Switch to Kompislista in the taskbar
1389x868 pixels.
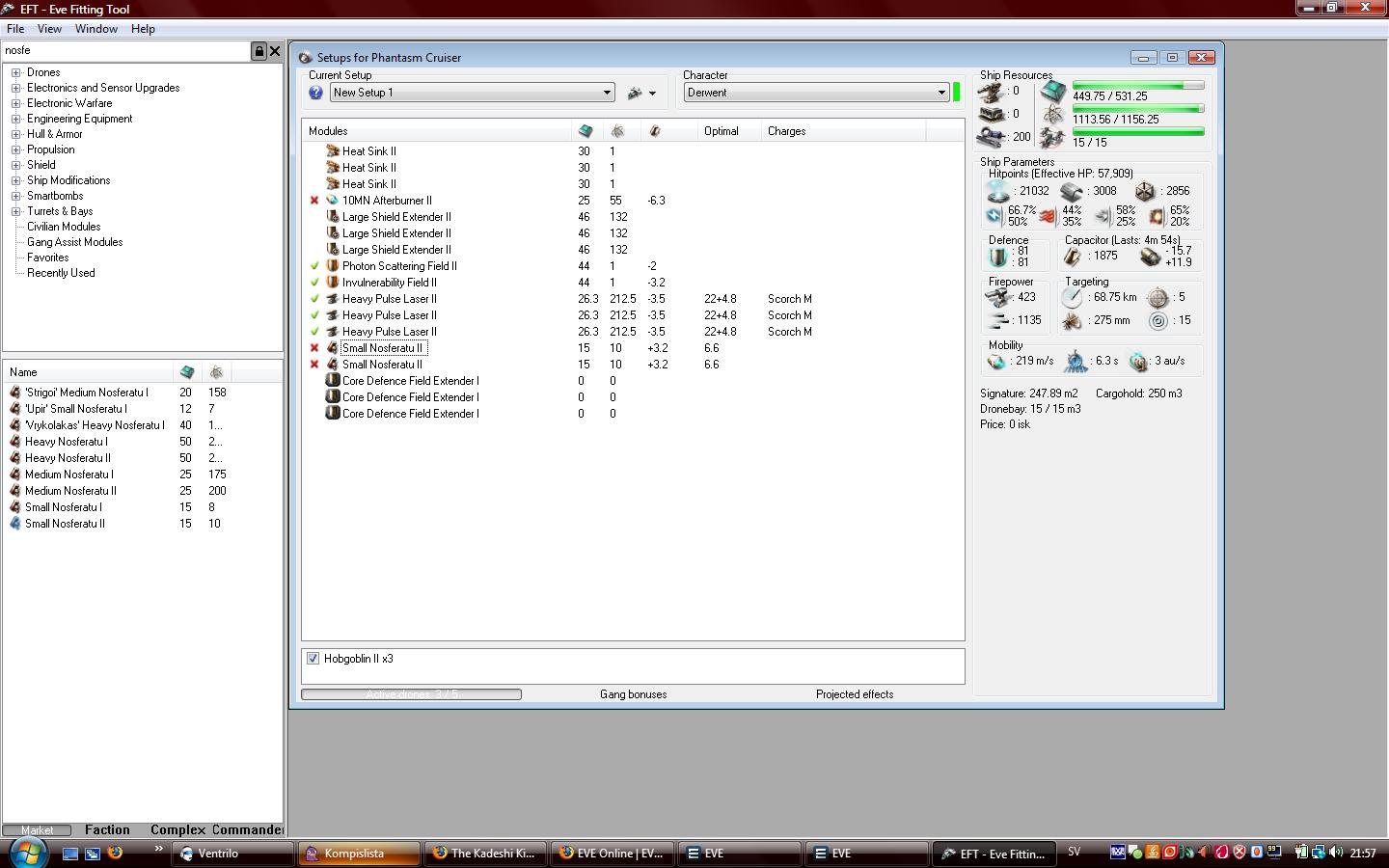359,853
